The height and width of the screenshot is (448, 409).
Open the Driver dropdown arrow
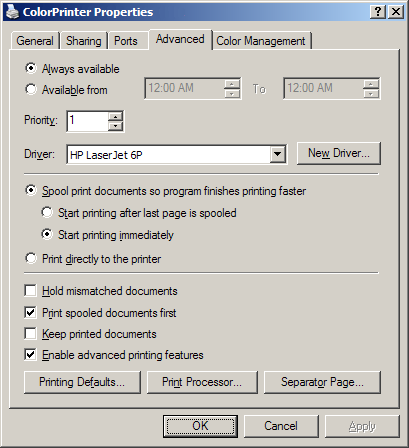pos(277,154)
